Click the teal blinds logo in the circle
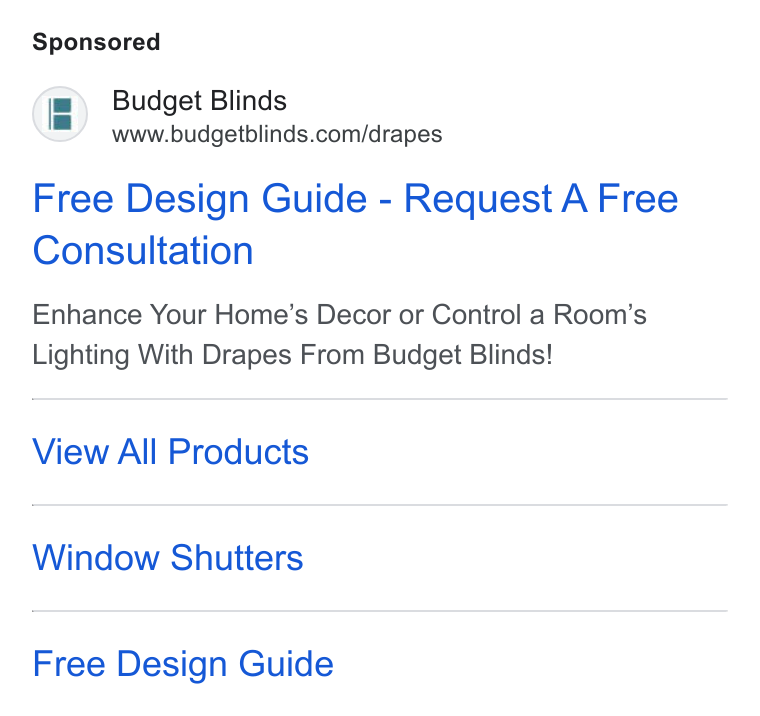This screenshot has height=716, width=760. (x=60, y=114)
